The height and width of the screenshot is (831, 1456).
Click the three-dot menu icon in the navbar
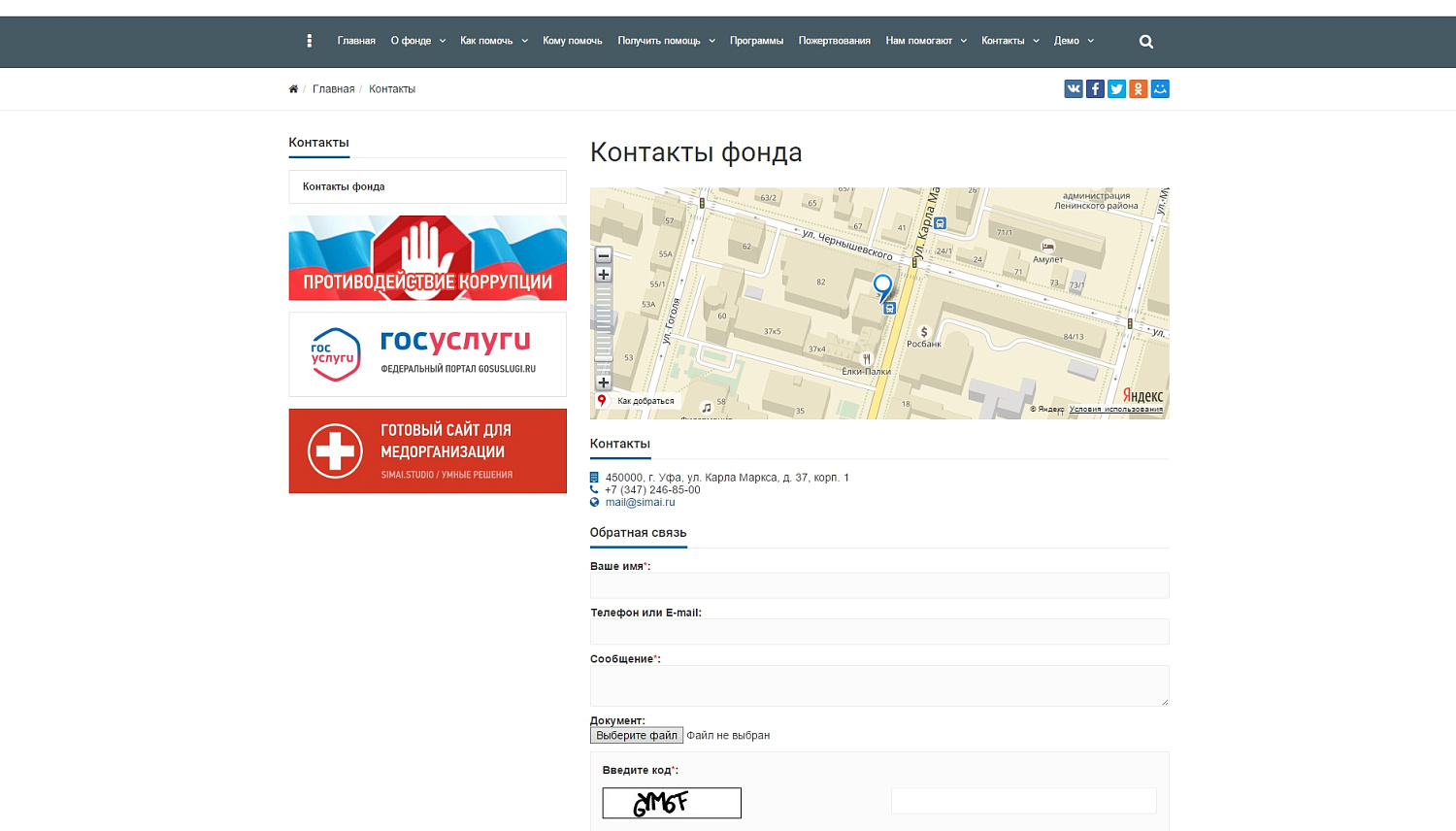click(x=310, y=41)
